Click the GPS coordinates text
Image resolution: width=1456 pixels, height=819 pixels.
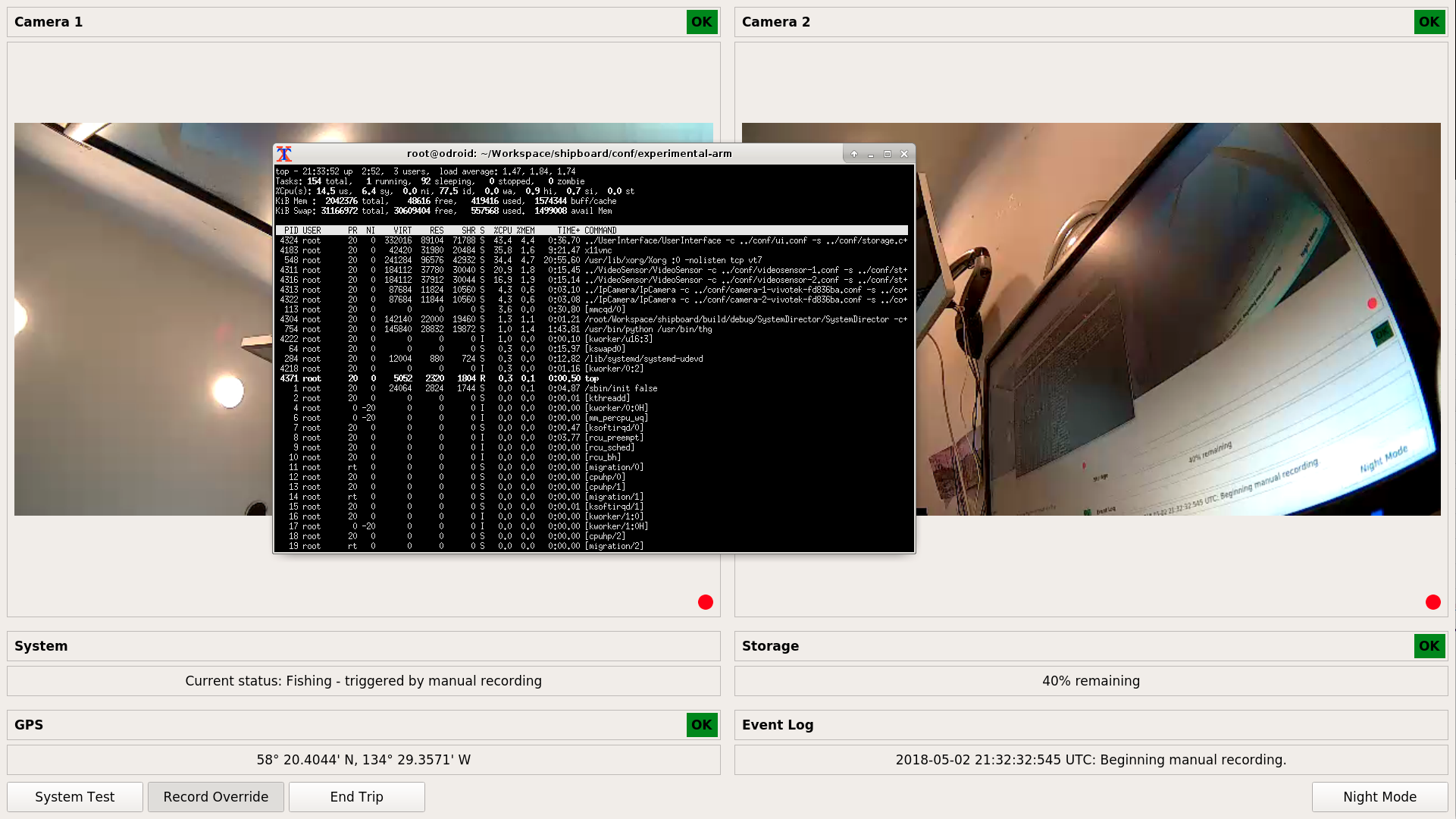(364, 760)
